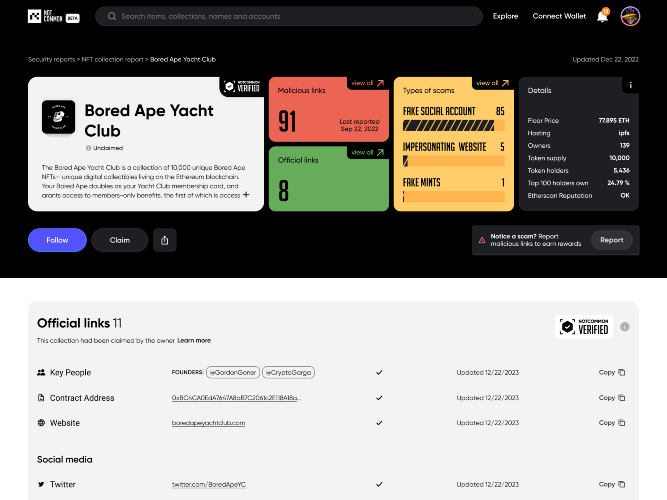The image size is (667, 500).
Task: Click Connect Wallet in the header
Action: click(559, 16)
